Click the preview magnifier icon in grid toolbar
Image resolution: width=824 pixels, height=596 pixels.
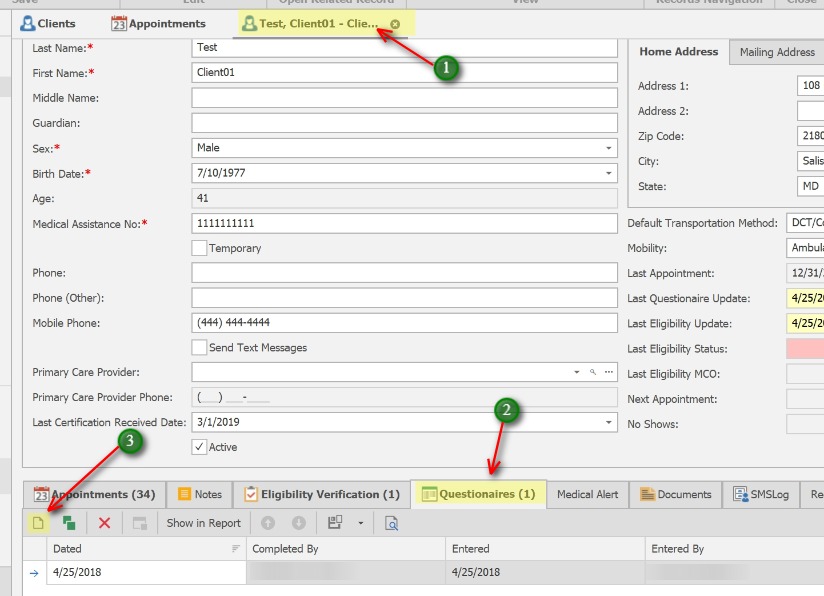[x=392, y=522]
